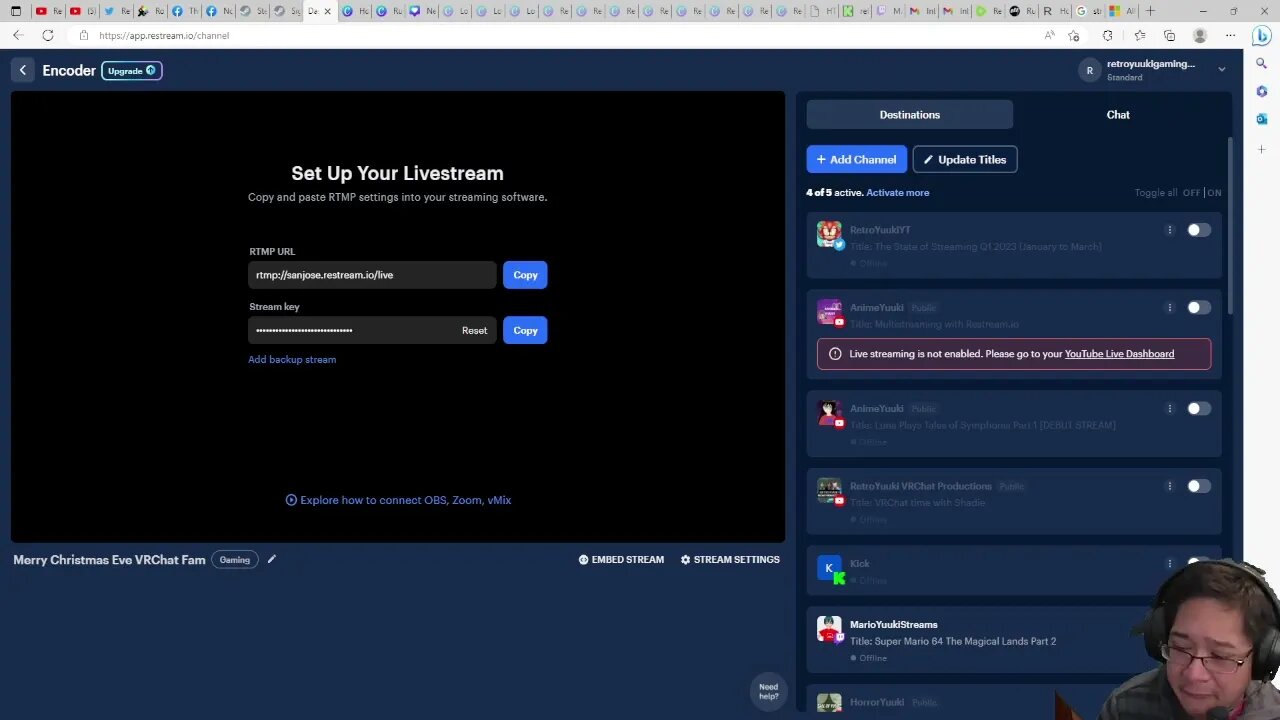
Task: Open Explore how to connect OBS link
Action: coord(398,500)
